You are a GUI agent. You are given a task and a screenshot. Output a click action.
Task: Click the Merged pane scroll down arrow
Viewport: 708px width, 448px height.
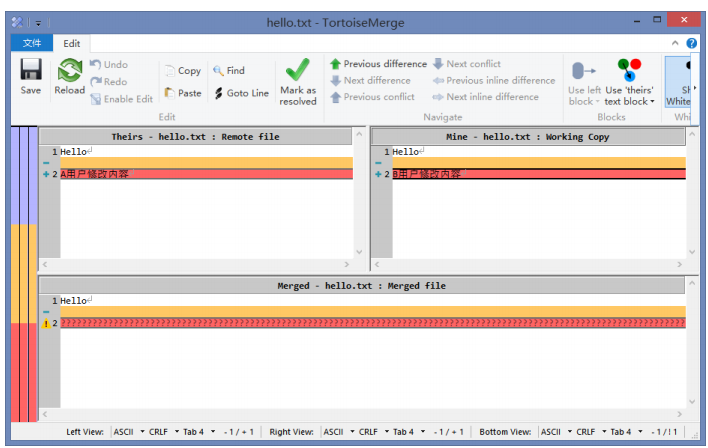pos(692,401)
